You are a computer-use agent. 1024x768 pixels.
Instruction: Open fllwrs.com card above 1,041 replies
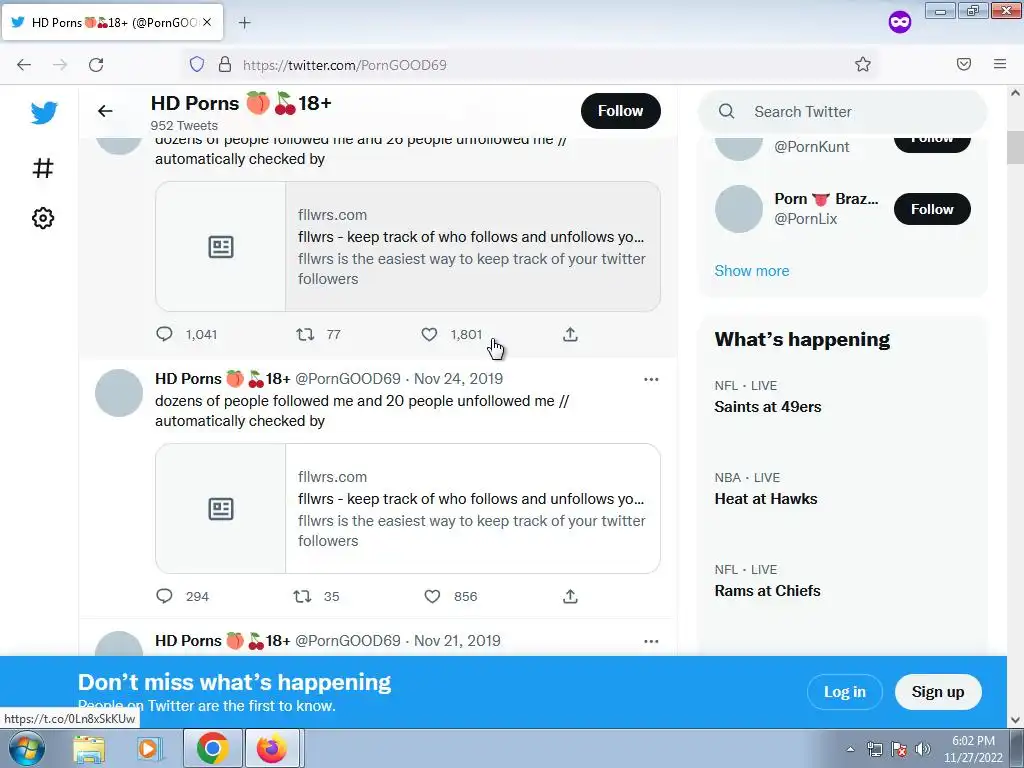[x=408, y=247]
